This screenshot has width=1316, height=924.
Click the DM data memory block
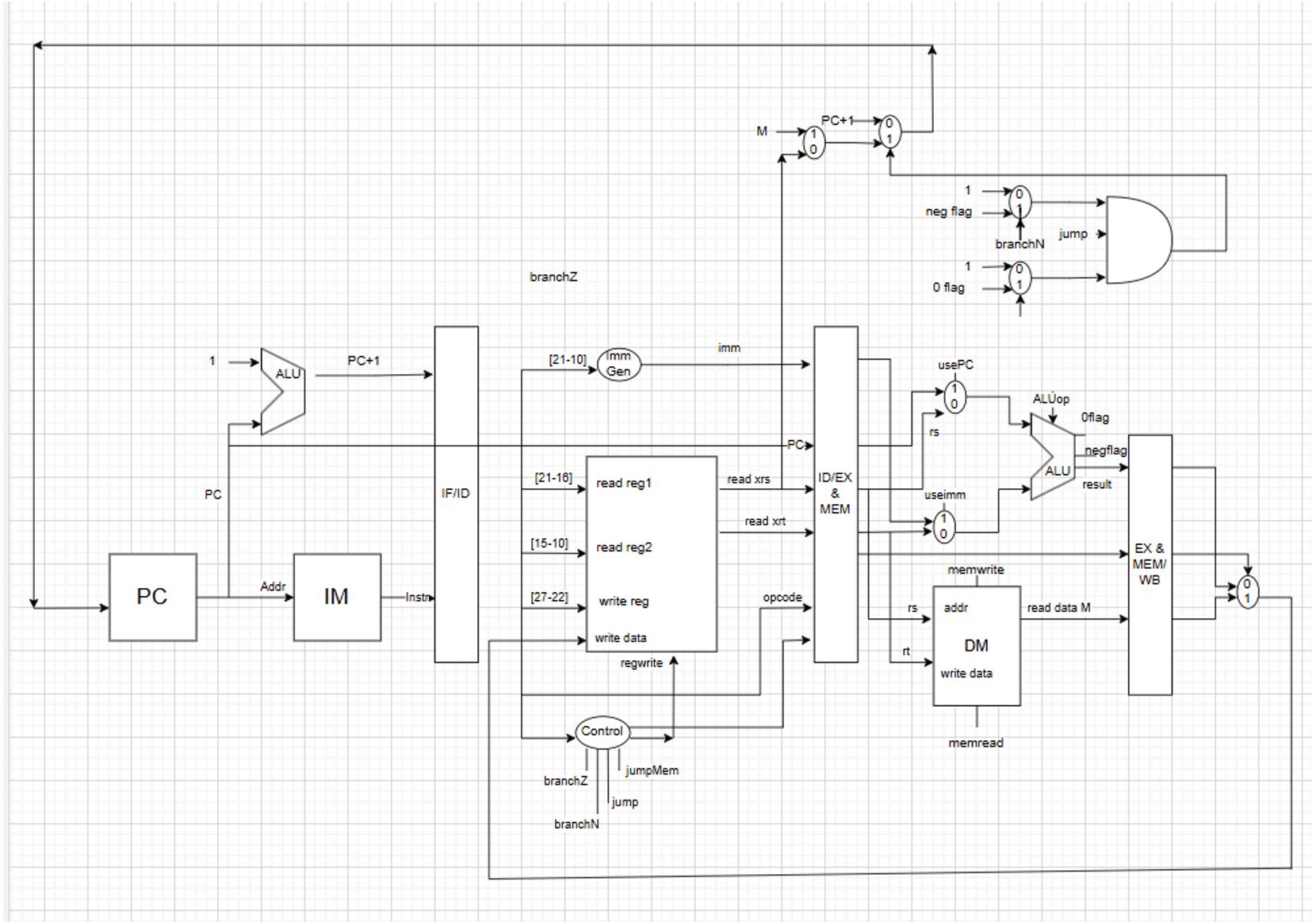coord(976,646)
